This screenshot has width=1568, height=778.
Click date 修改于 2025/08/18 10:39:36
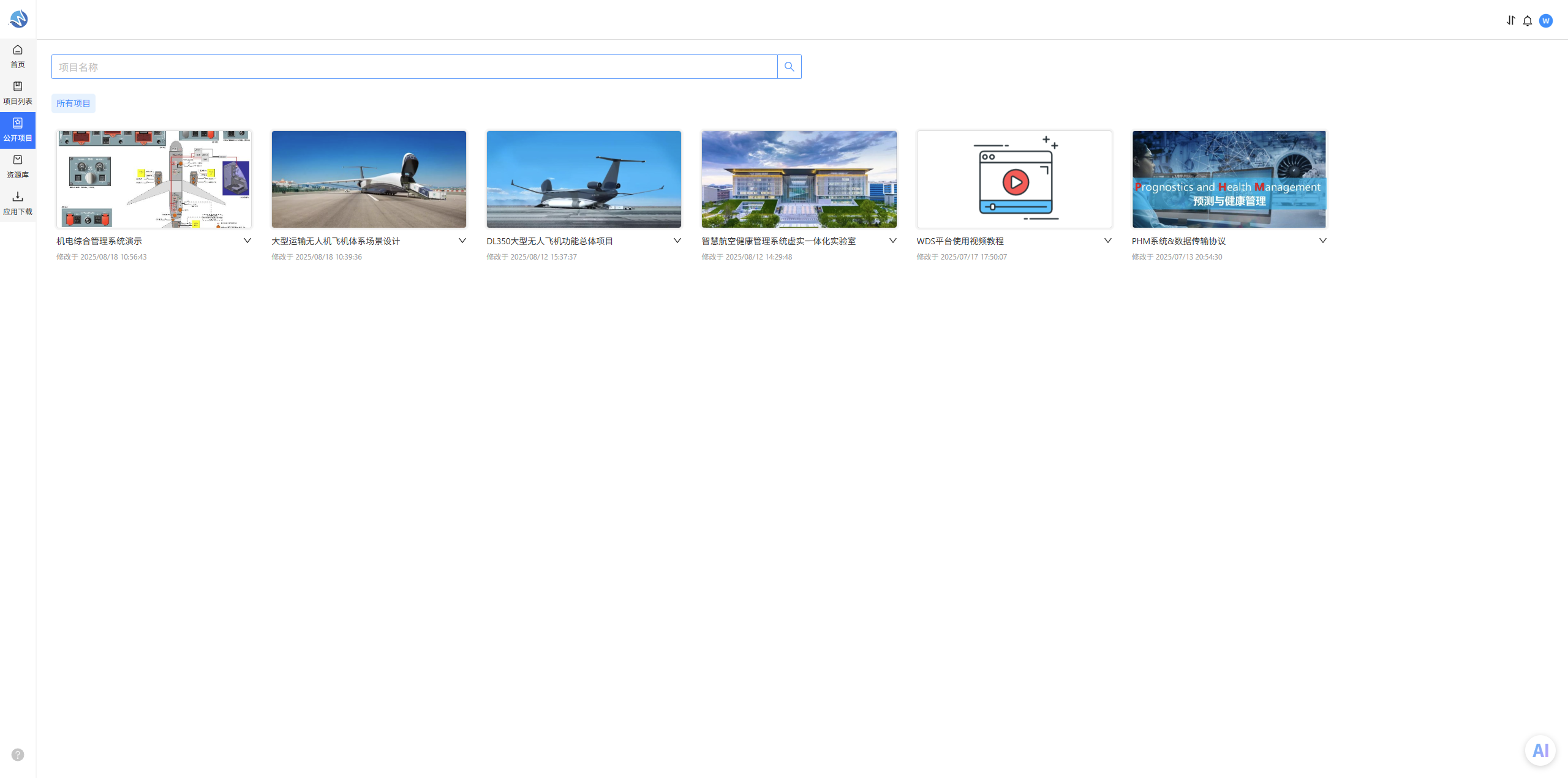(317, 257)
